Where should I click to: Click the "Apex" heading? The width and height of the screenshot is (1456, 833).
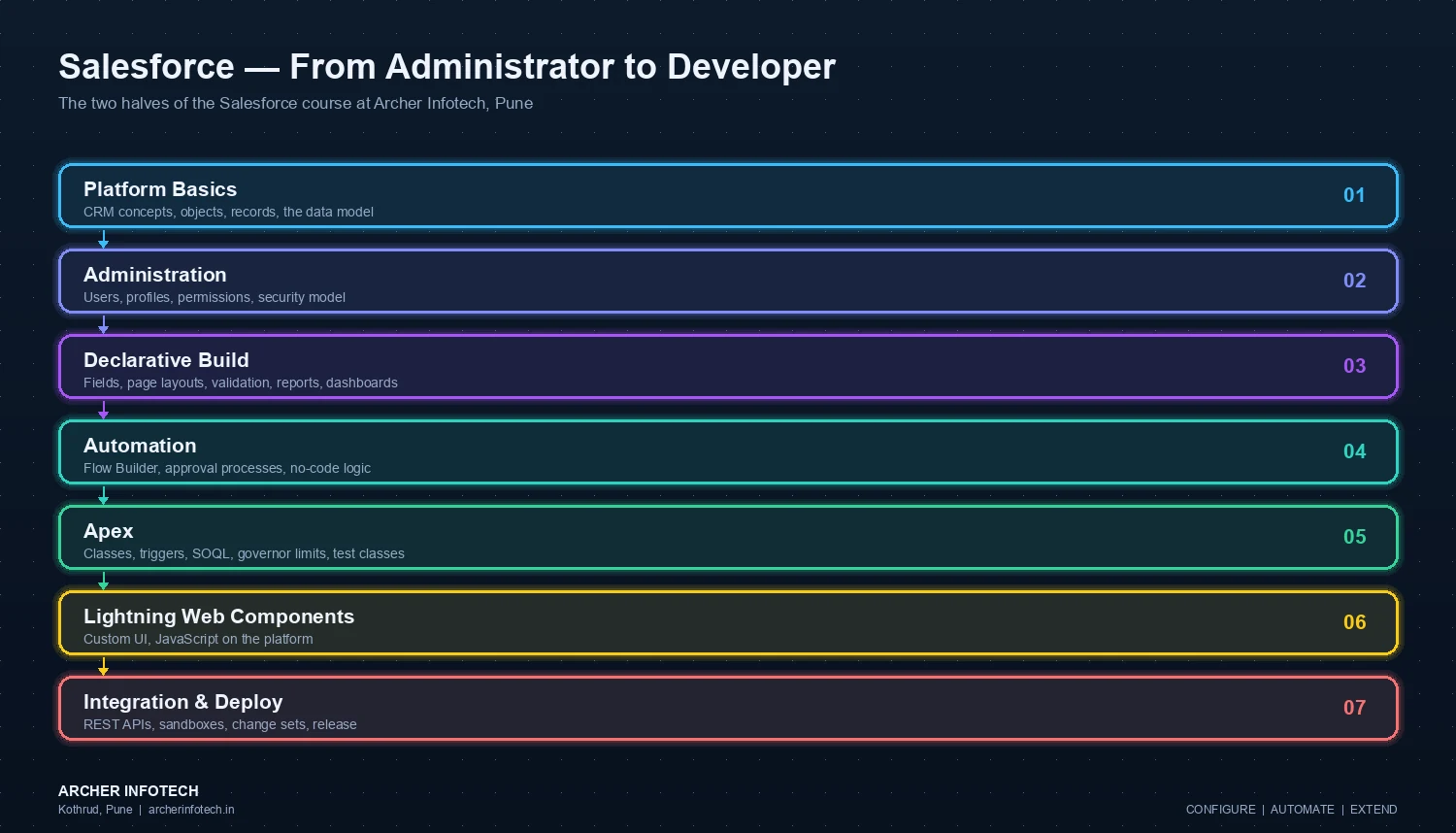pyautogui.click(x=109, y=531)
